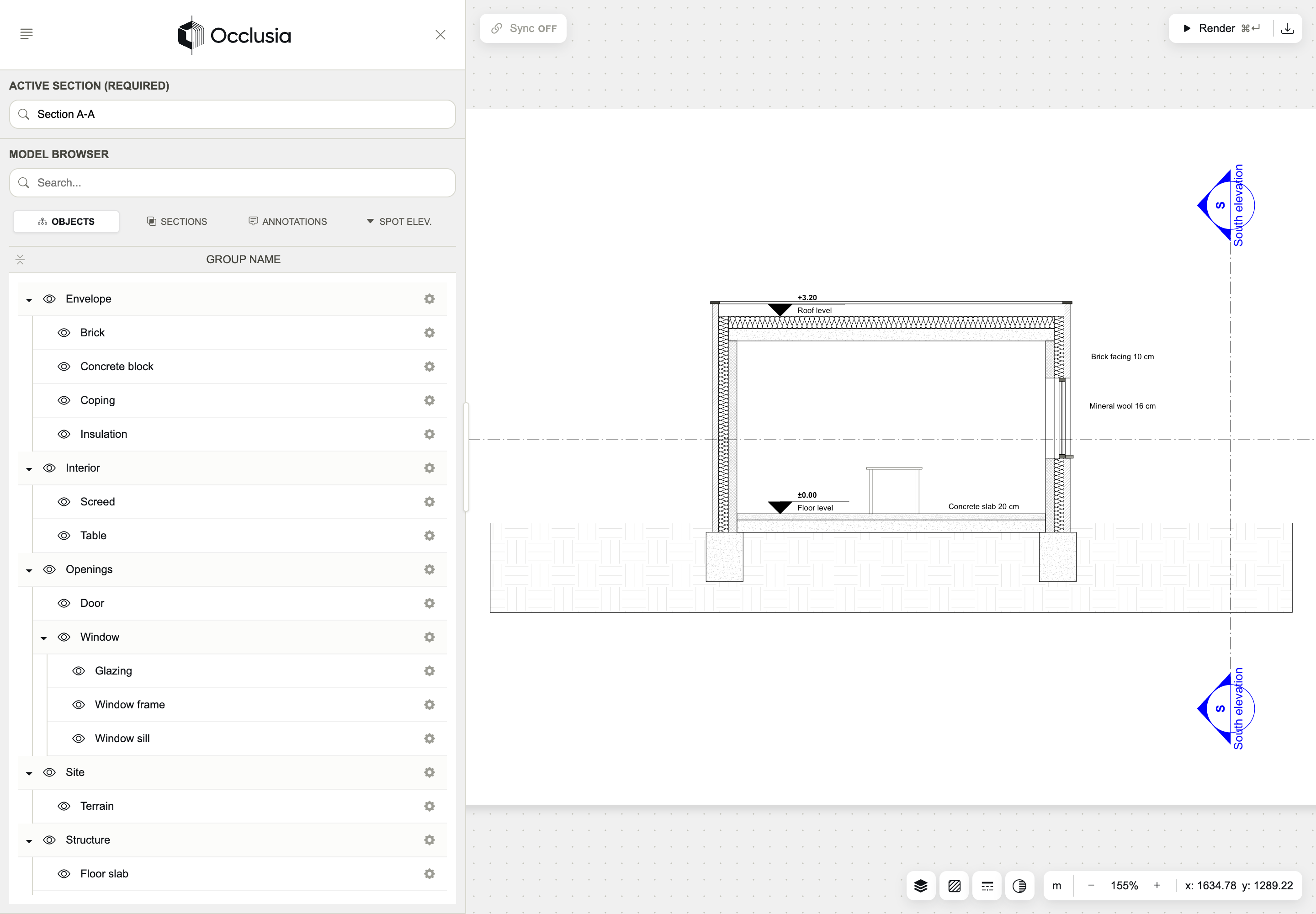Open settings gear for Window frame
Screen dimensions: 1316x914
[430, 704]
